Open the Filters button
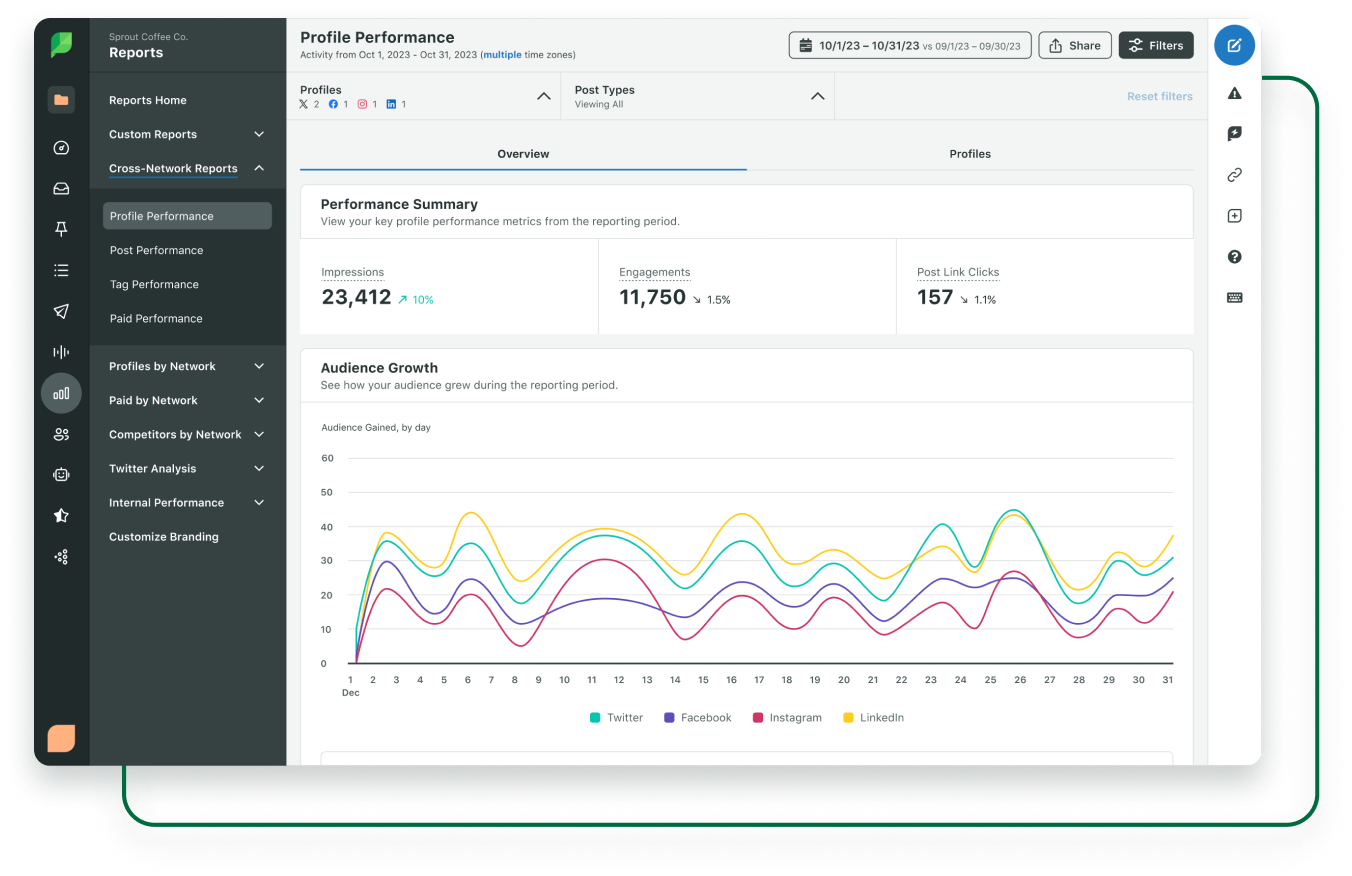The height and width of the screenshot is (876, 1352). [x=1156, y=45]
